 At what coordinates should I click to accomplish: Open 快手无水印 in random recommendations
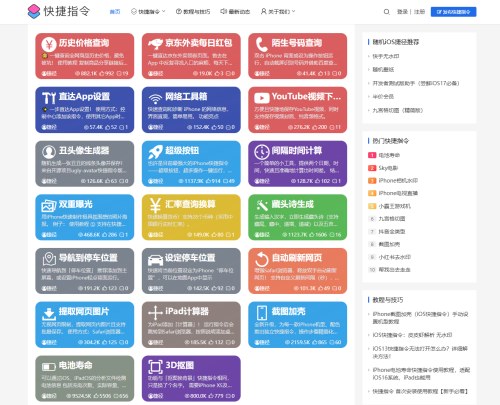coord(386,56)
